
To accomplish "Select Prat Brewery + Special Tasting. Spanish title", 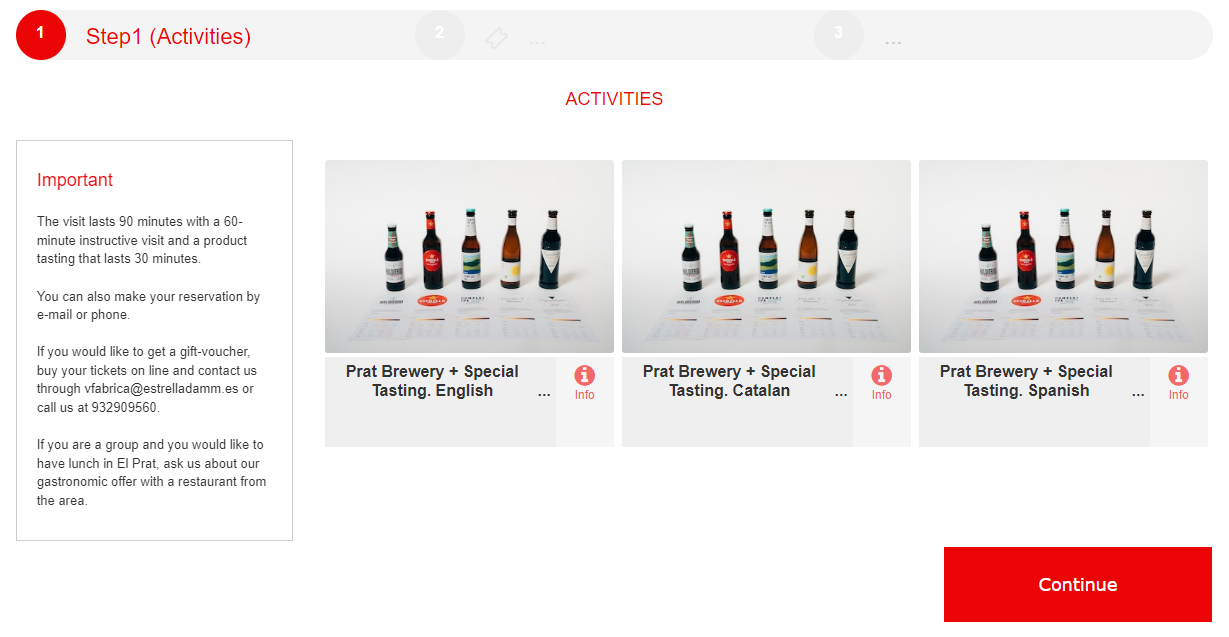I will pos(1026,381).
